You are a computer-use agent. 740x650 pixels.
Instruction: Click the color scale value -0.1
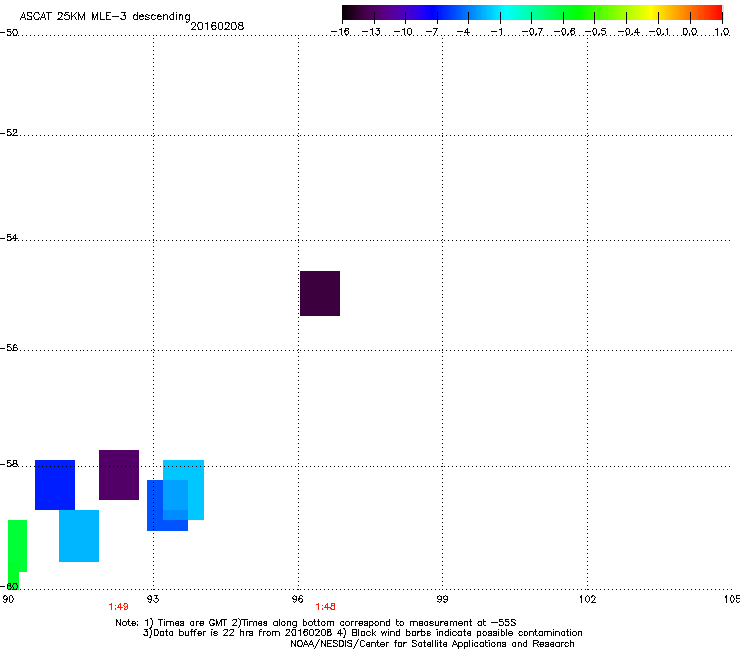pos(659,32)
